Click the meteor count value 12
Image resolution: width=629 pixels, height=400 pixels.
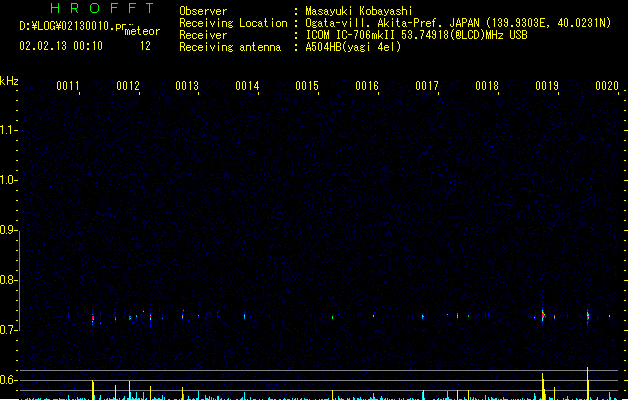click(145, 46)
